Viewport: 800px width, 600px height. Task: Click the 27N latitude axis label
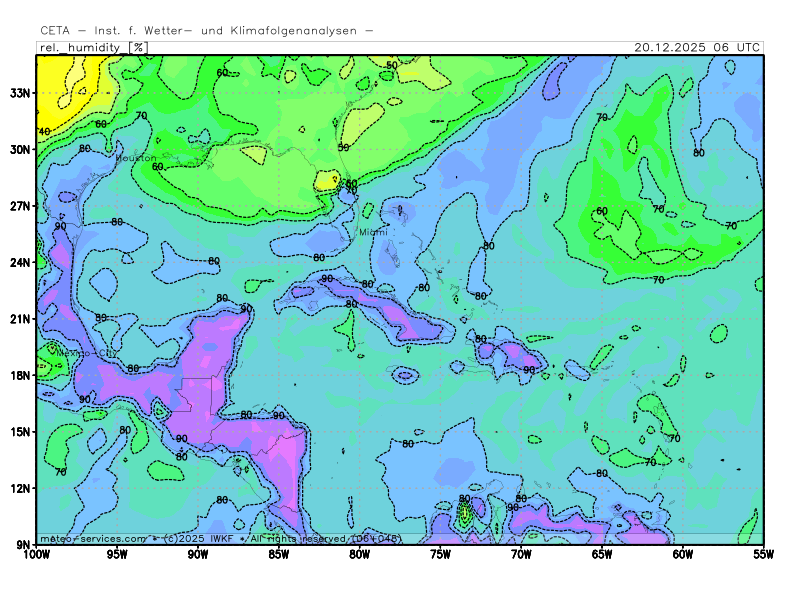click(21, 206)
